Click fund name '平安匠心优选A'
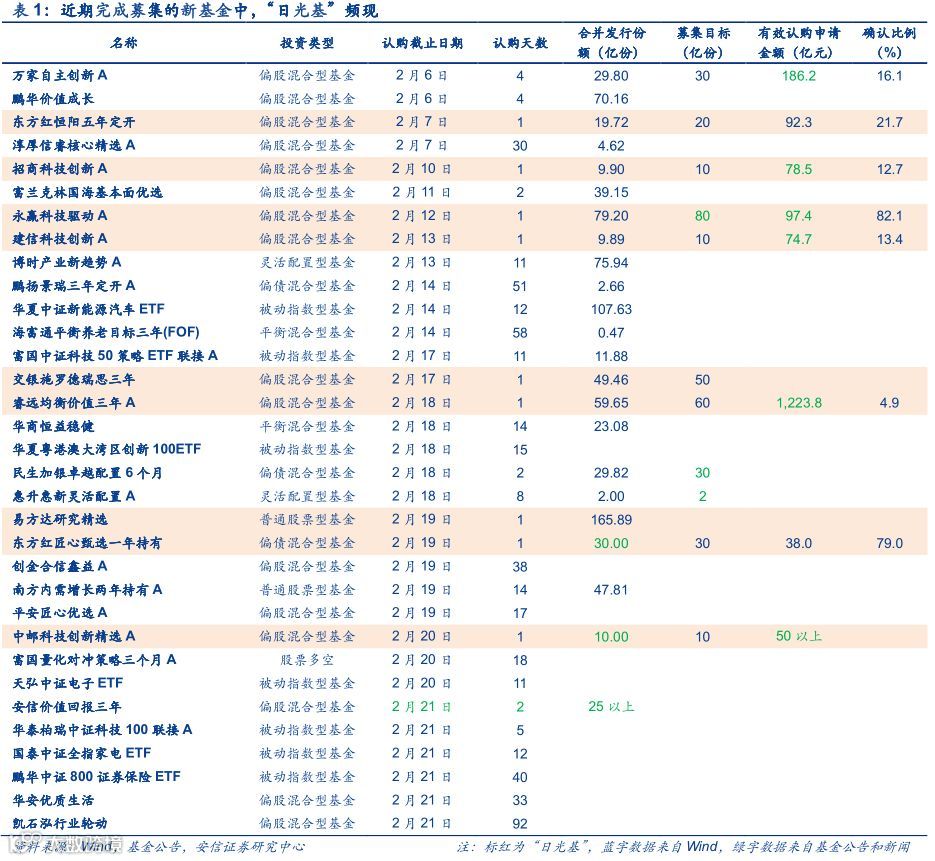 point(60,612)
